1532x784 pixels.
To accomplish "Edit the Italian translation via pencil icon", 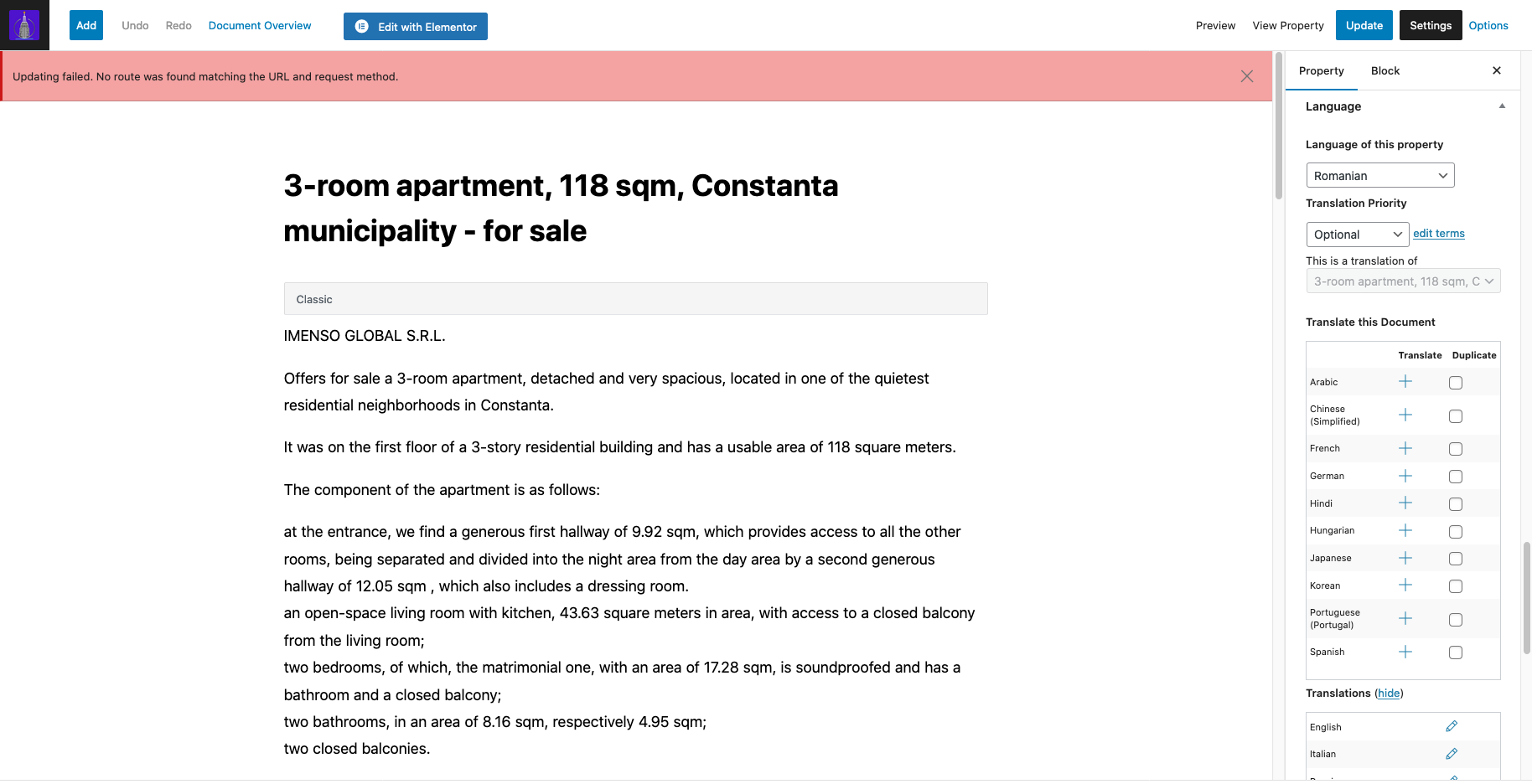I will click(x=1452, y=754).
